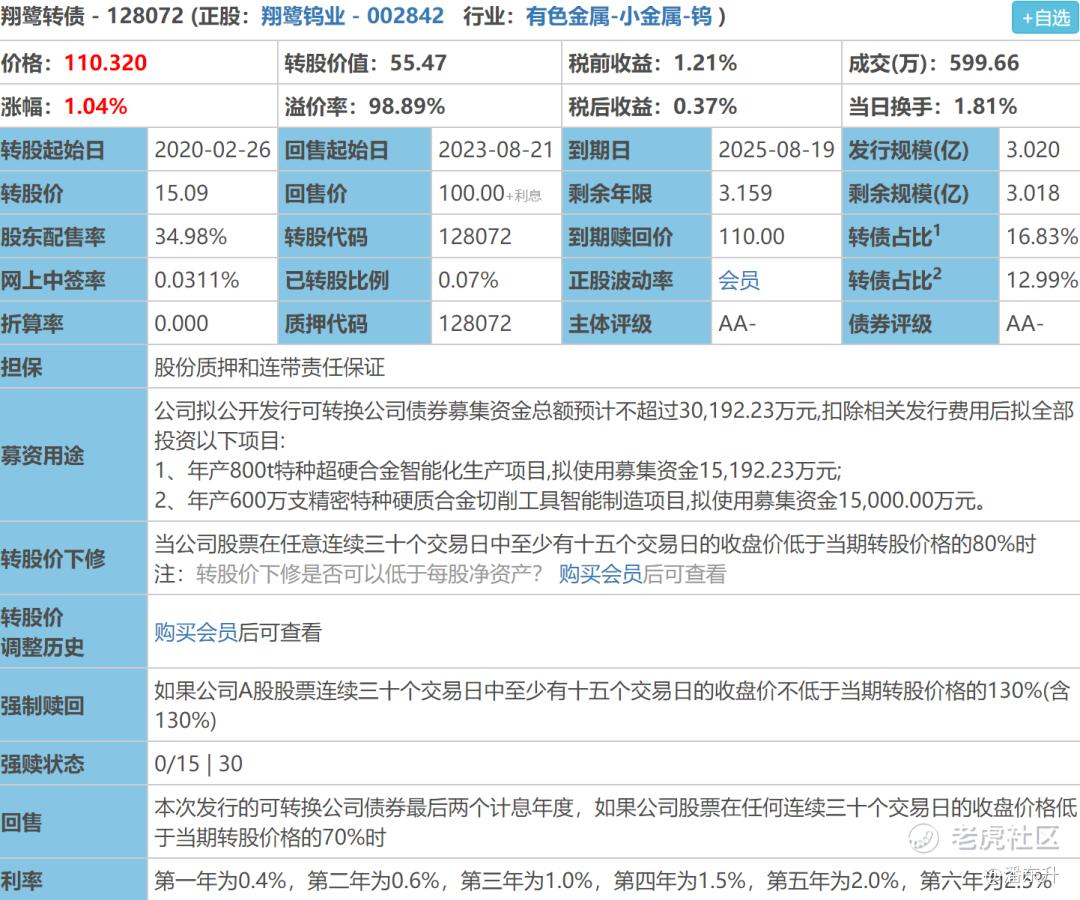Click 转债占比2 value 12.99%

(1041, 280)
